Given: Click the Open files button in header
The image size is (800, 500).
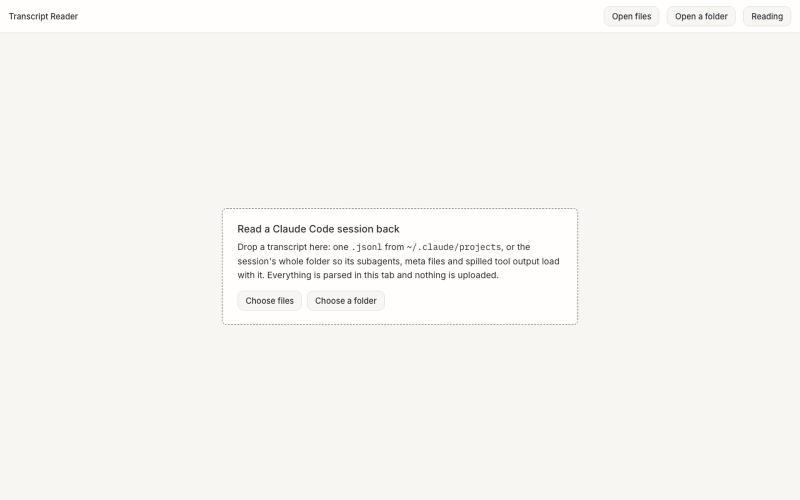Looking at the screenshot, I should [x=631, y=16].
